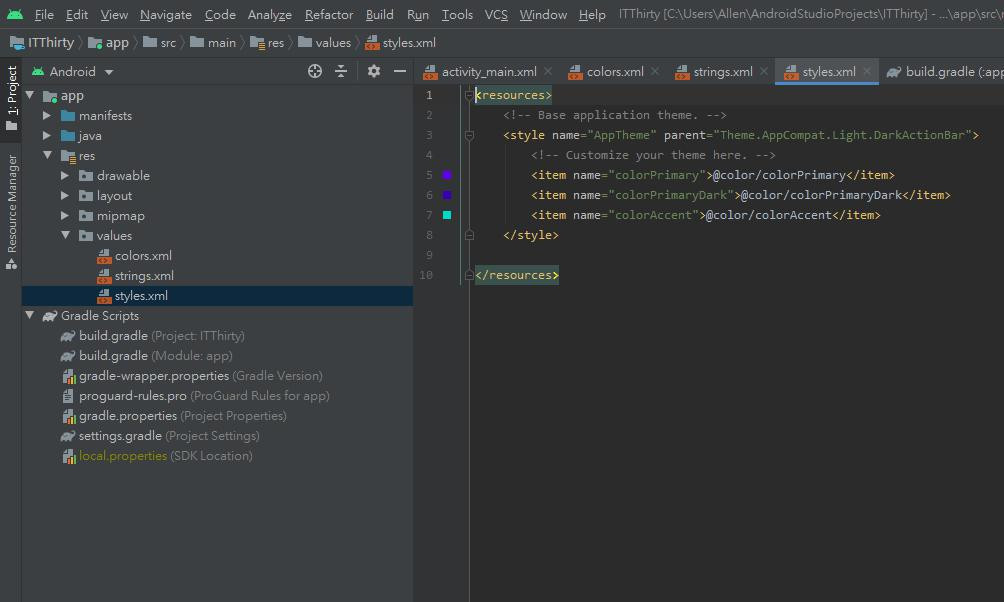The width and height of the screenshot is (1004, 602).
Task: Open the Refactor menu
Action: point(329,14)
